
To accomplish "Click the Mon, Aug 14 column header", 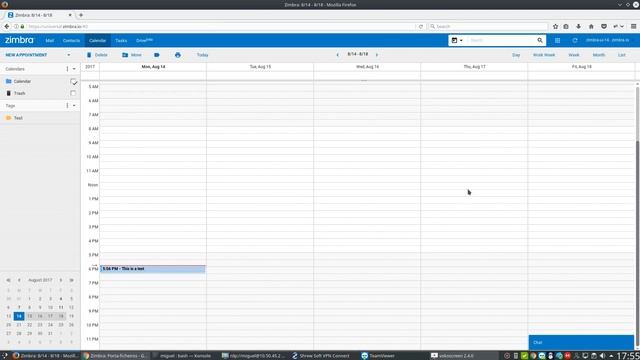I will click(153, 67).
